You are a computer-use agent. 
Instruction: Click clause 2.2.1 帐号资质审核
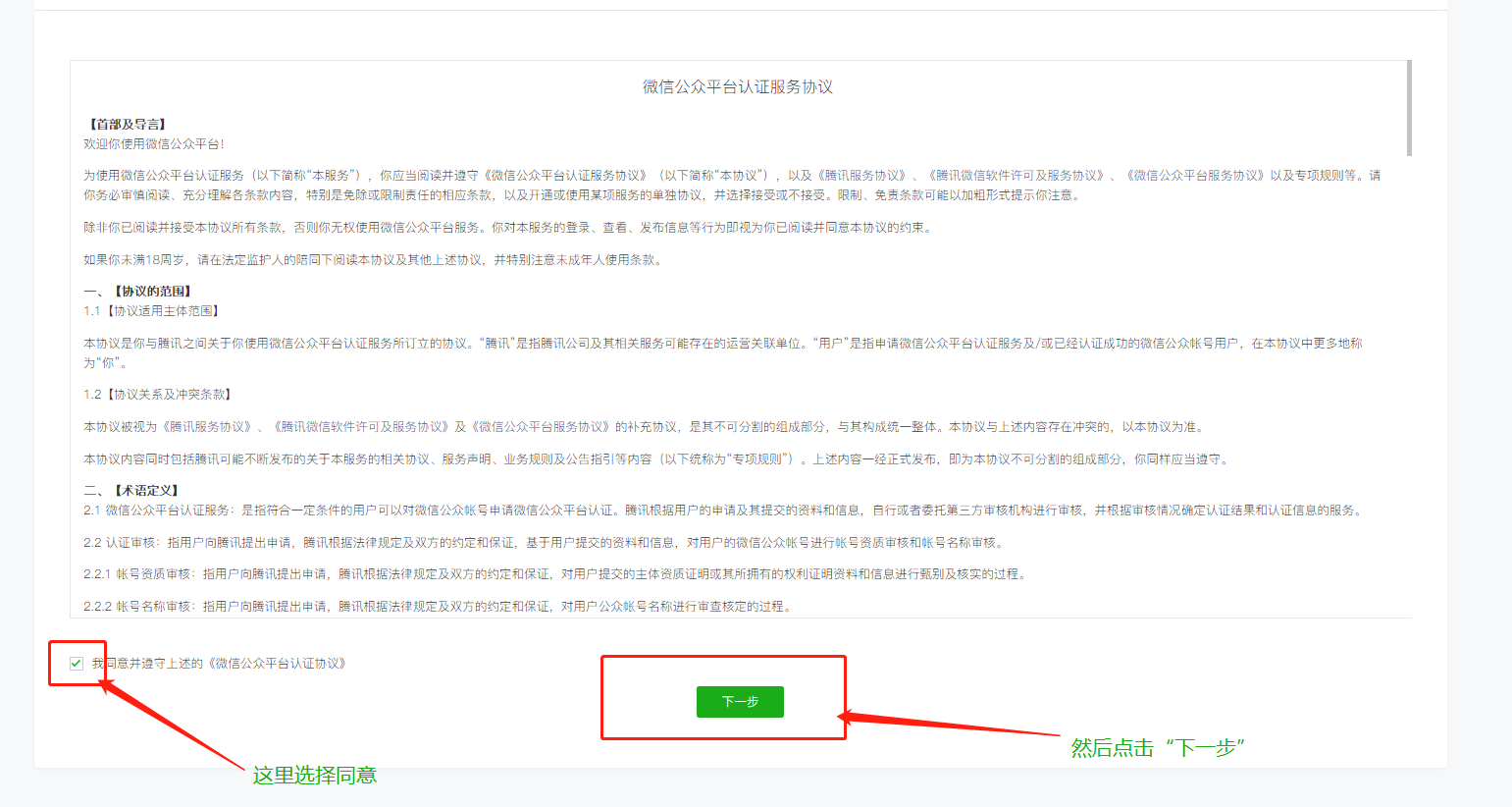556,574
